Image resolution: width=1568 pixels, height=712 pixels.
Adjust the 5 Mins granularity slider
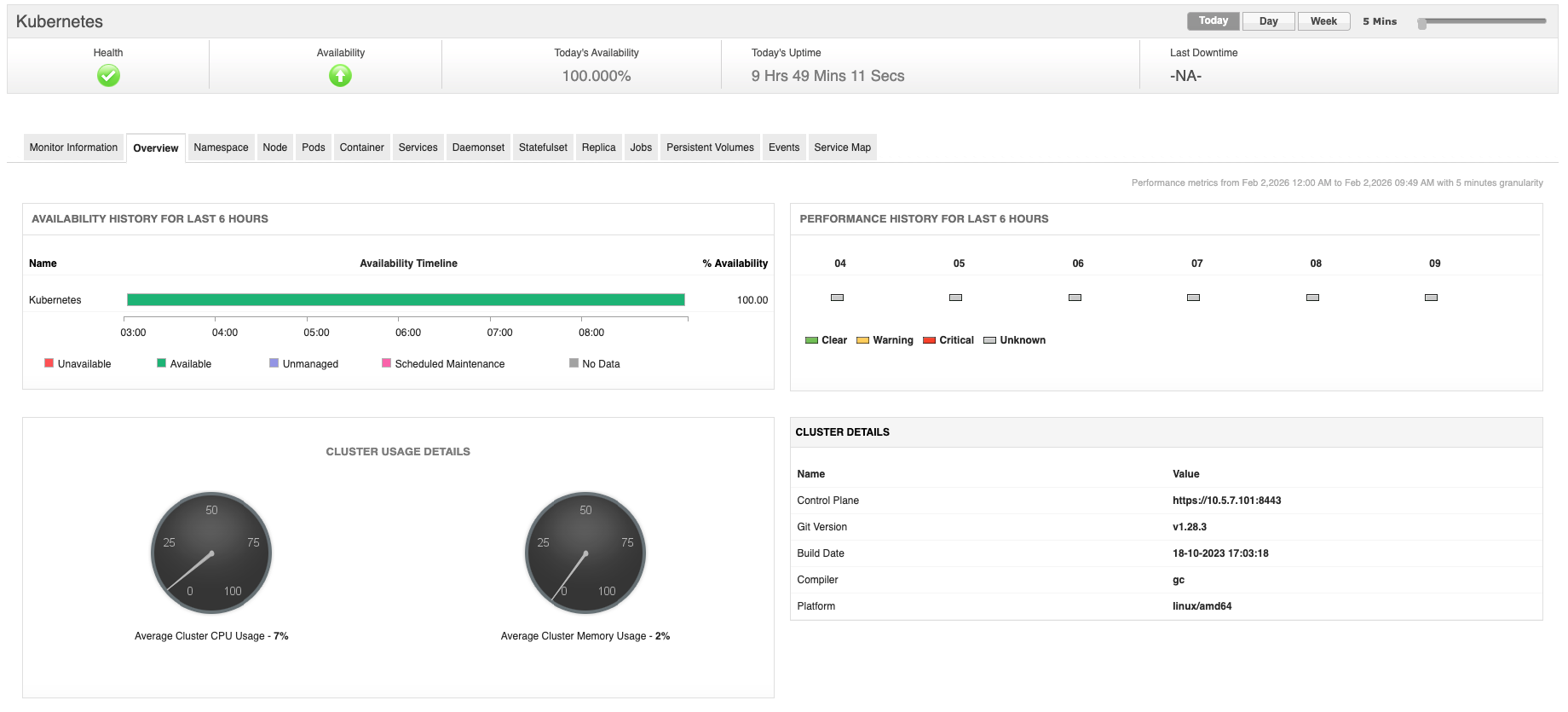[1421, 23]
